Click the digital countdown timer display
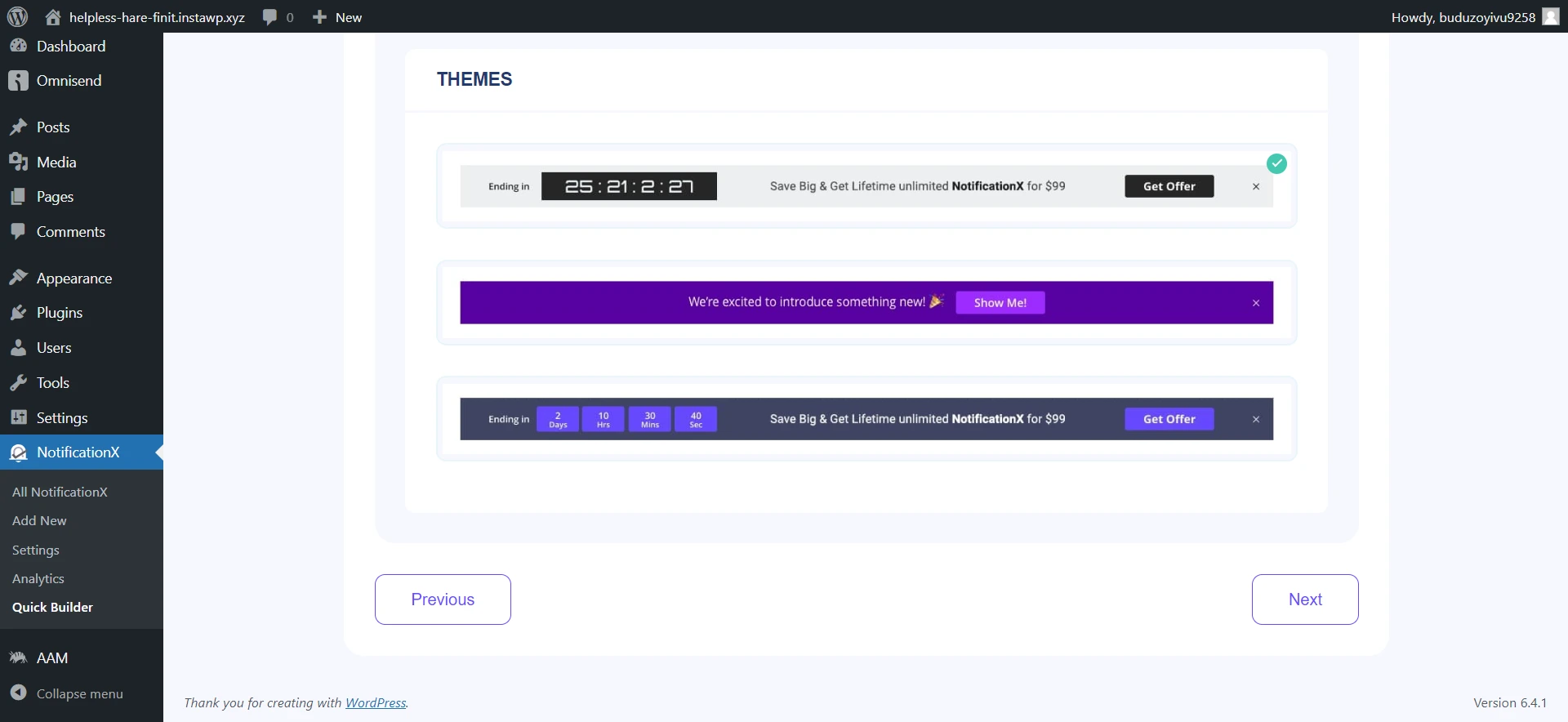The height and width of the screenshot is (722, 1568). [x=629, y=186]
